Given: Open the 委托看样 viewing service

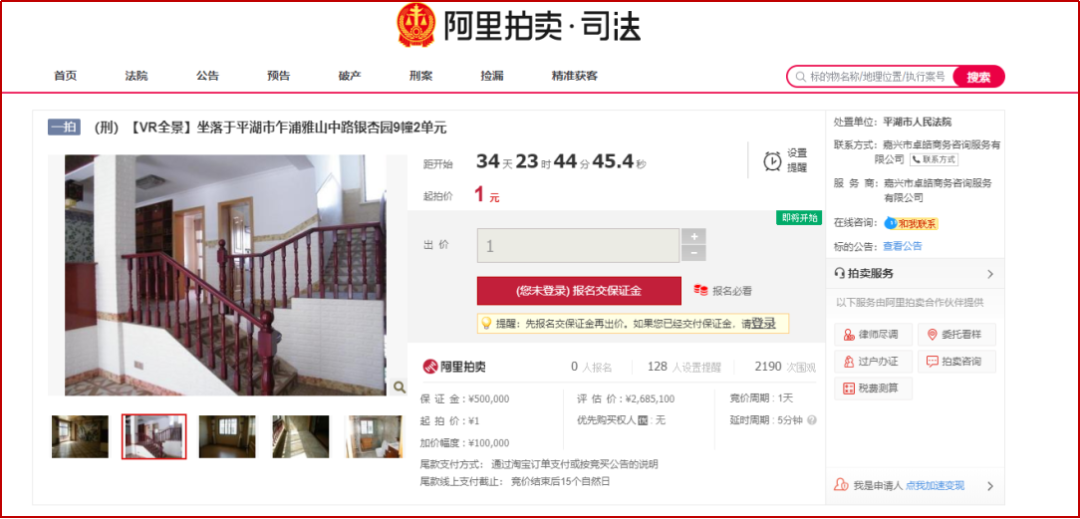Looking at the screenshot, I should point(956,335).
